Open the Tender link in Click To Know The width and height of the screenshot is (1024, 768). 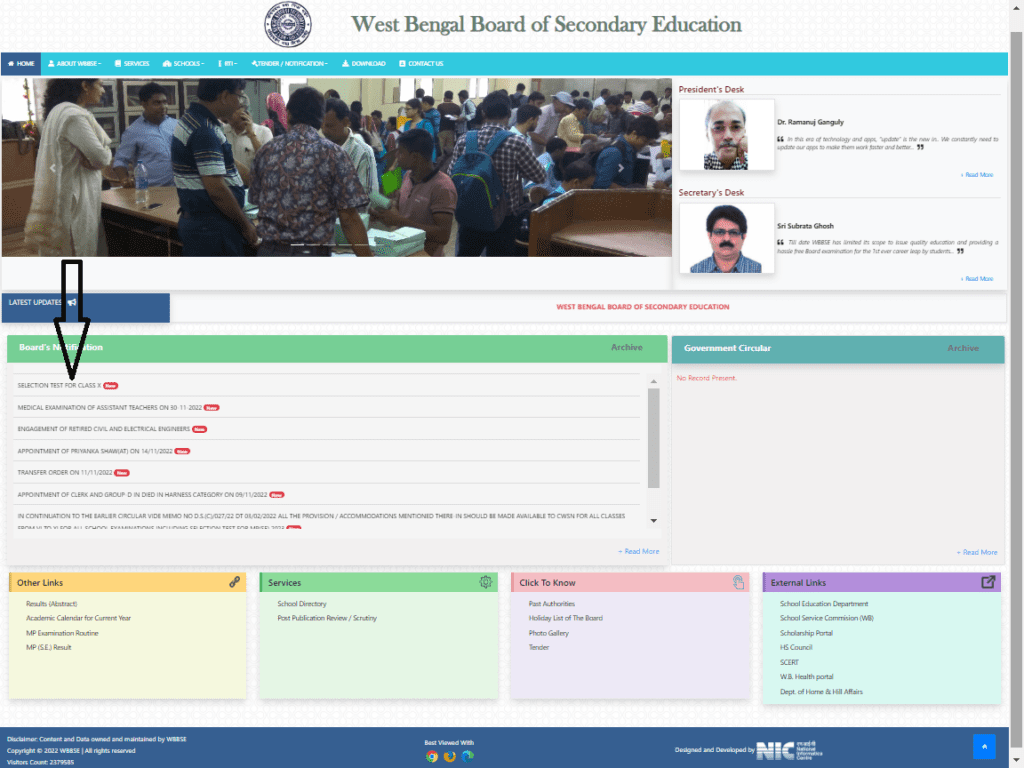click(x=539, y=648)
